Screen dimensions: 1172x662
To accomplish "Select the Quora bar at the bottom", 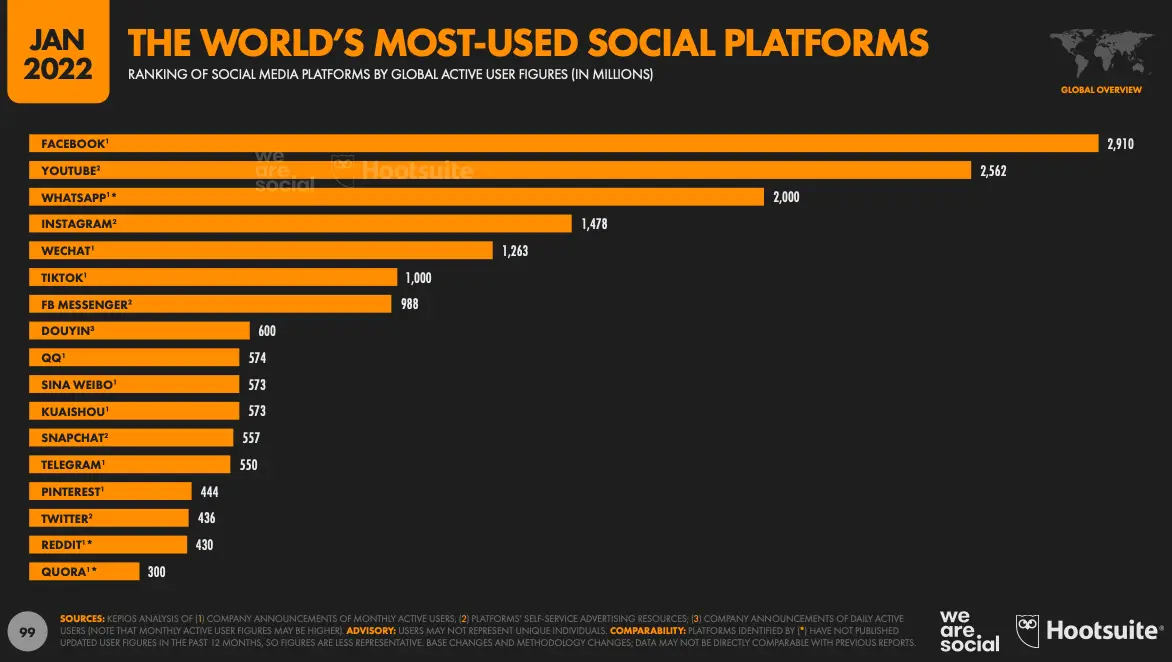I will 84,572.
